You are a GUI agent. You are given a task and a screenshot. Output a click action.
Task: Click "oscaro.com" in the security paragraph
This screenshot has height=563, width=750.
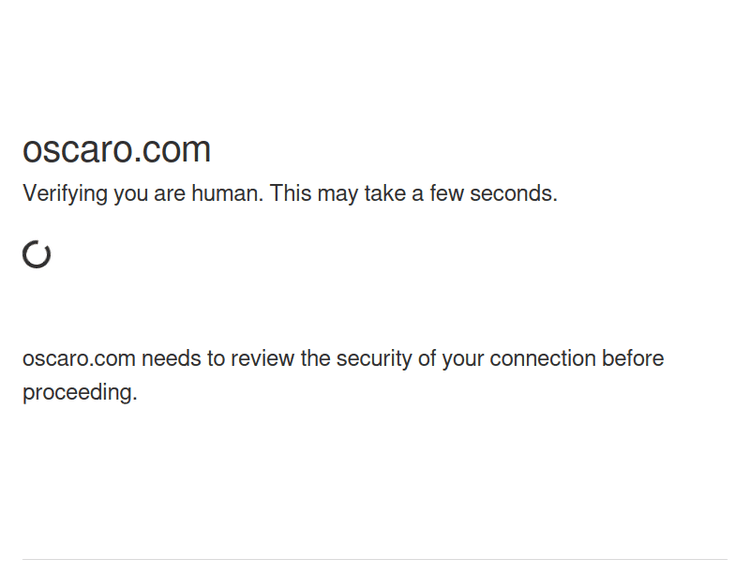(78, 359)
